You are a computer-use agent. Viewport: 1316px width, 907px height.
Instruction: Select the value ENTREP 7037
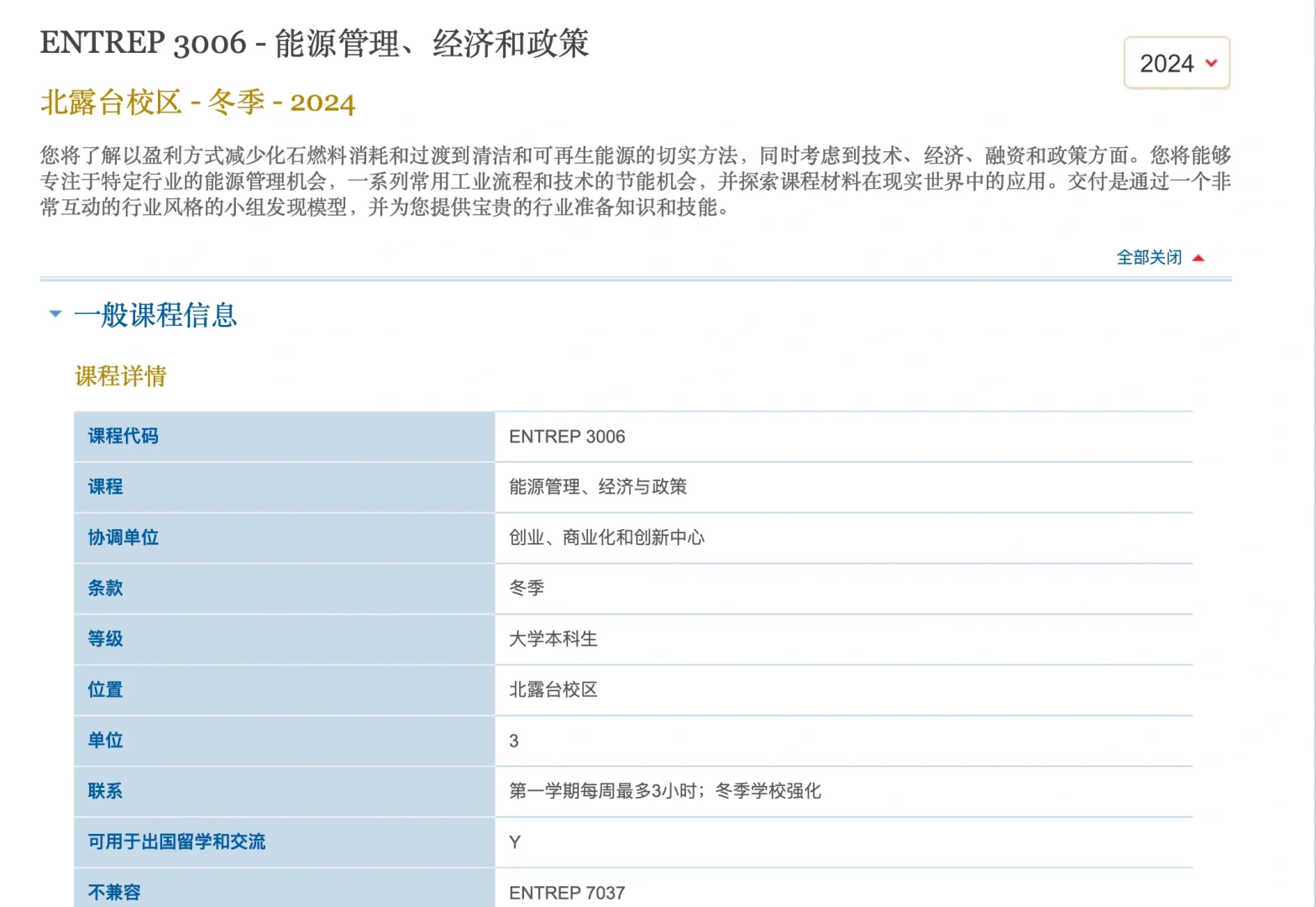point(567,893)
